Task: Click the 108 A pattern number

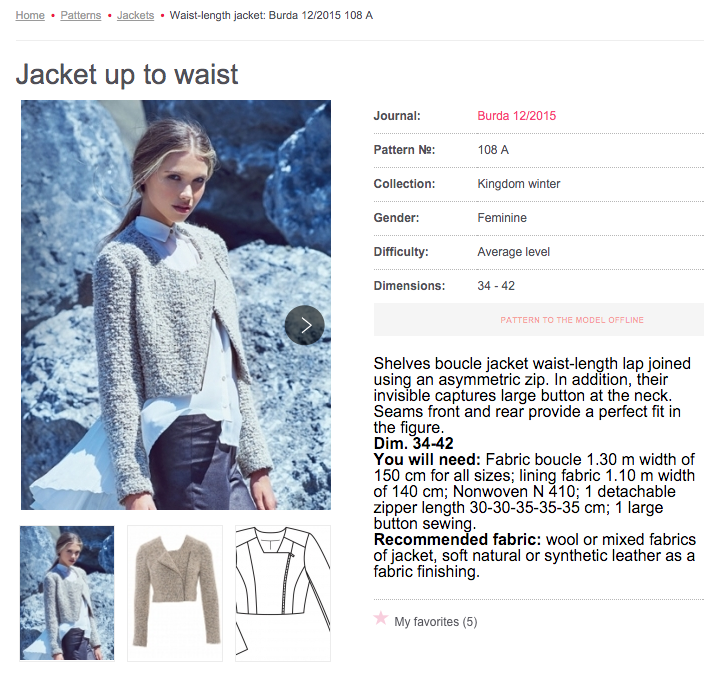Action: (x=493, y=150)
